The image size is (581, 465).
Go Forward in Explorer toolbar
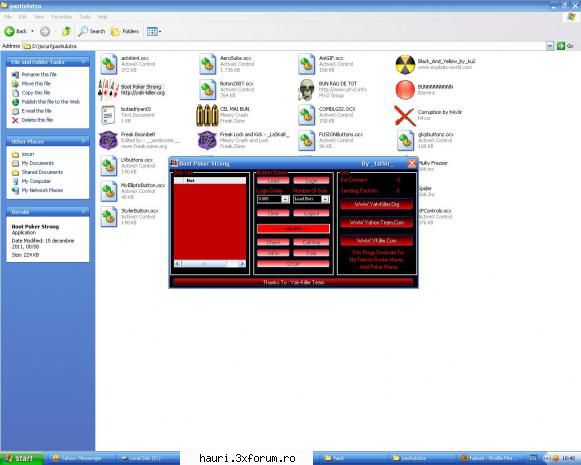[x=45, y=31]
